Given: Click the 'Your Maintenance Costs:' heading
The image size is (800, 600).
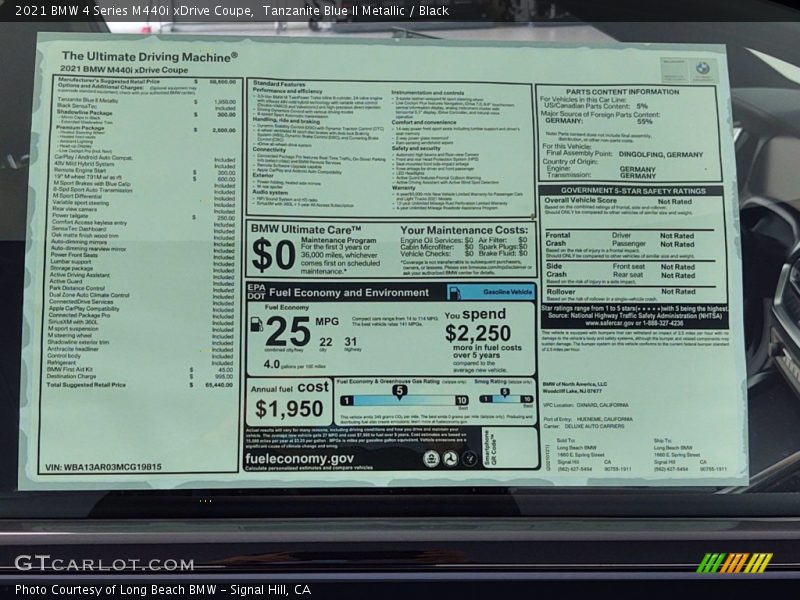Looking at the screenshot, I should [x=464, y=231].
